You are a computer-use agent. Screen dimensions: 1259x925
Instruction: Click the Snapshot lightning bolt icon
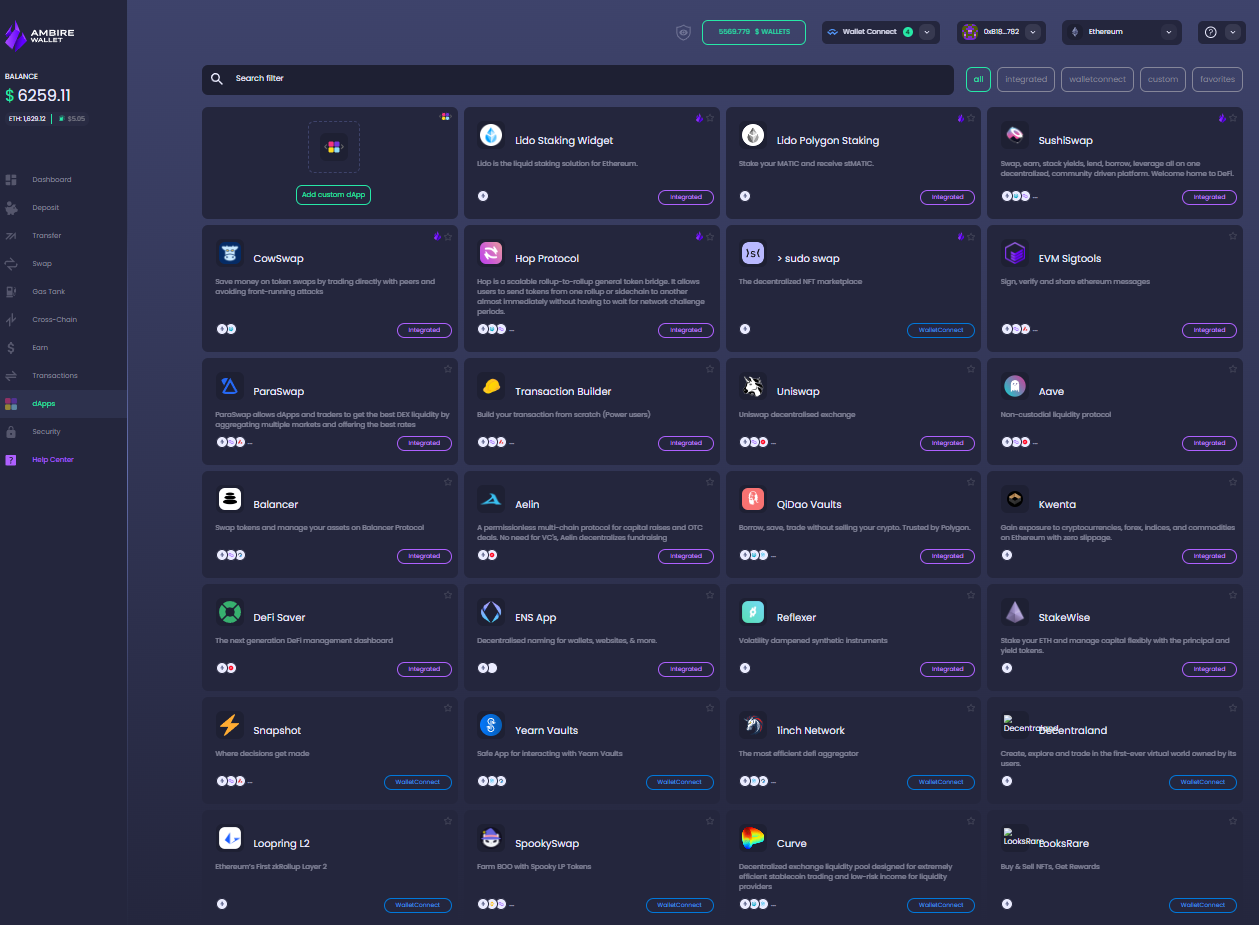tap(230, 725)
